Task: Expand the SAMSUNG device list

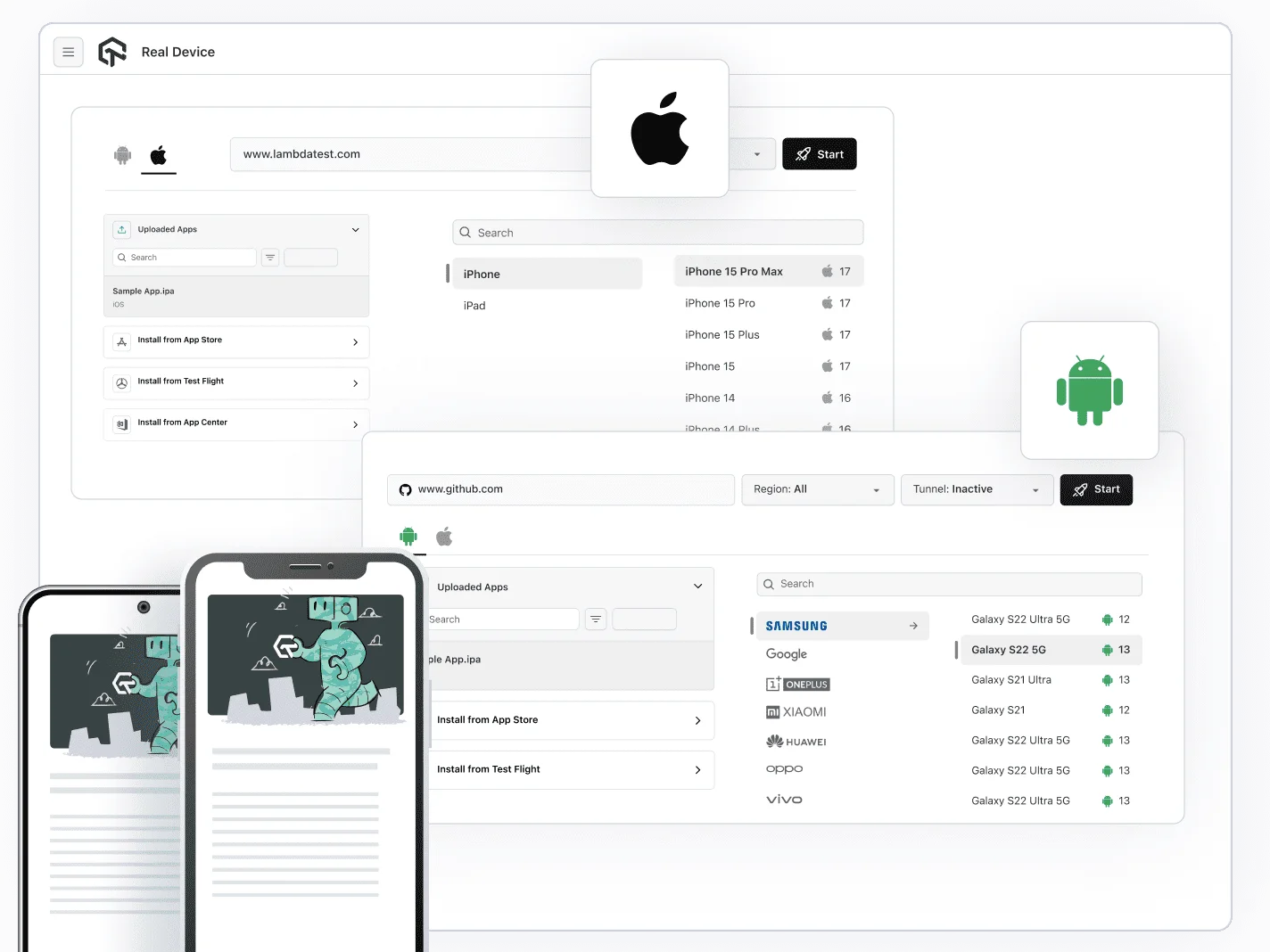Action: [911, 626]
